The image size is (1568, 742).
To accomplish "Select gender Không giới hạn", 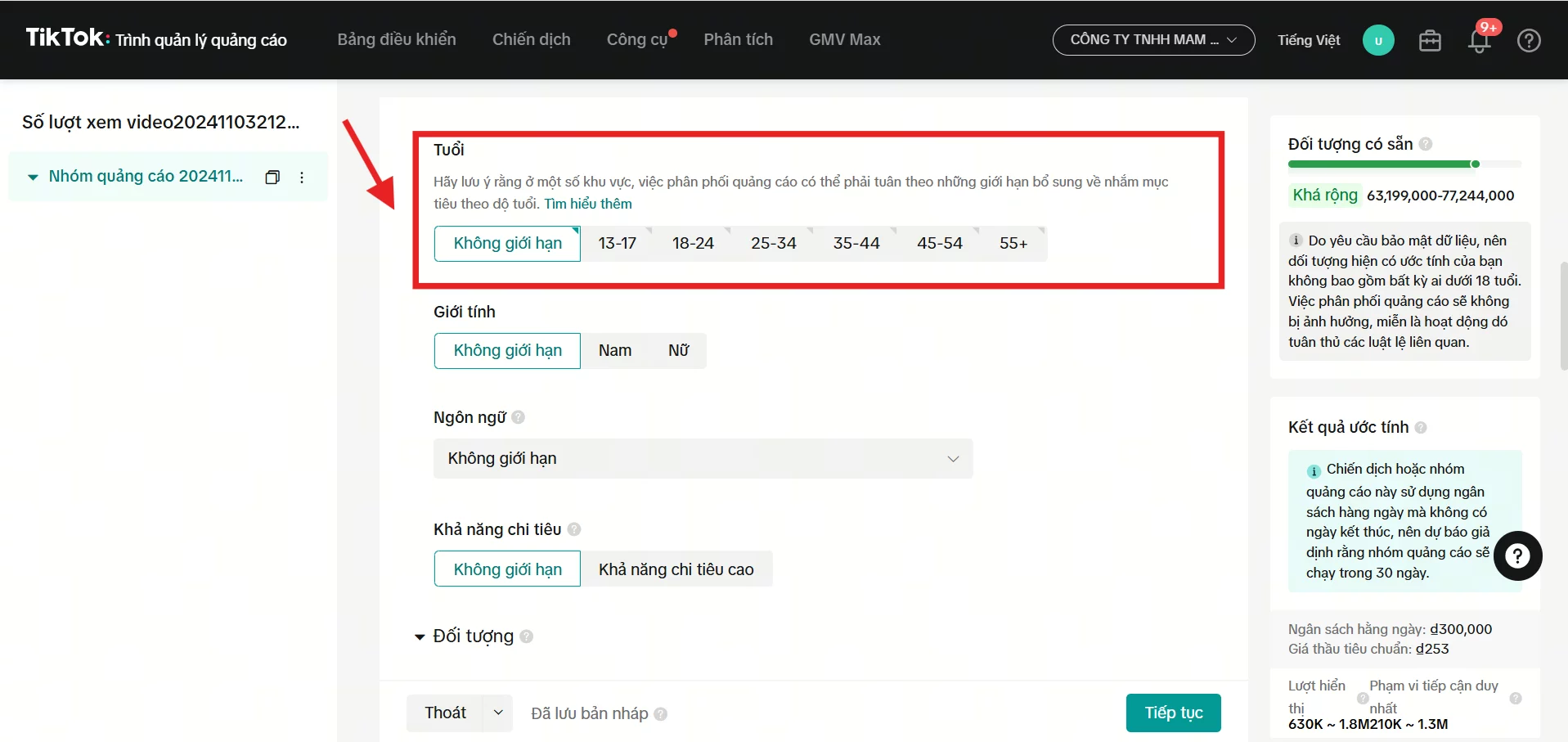I will click(507, 351).
